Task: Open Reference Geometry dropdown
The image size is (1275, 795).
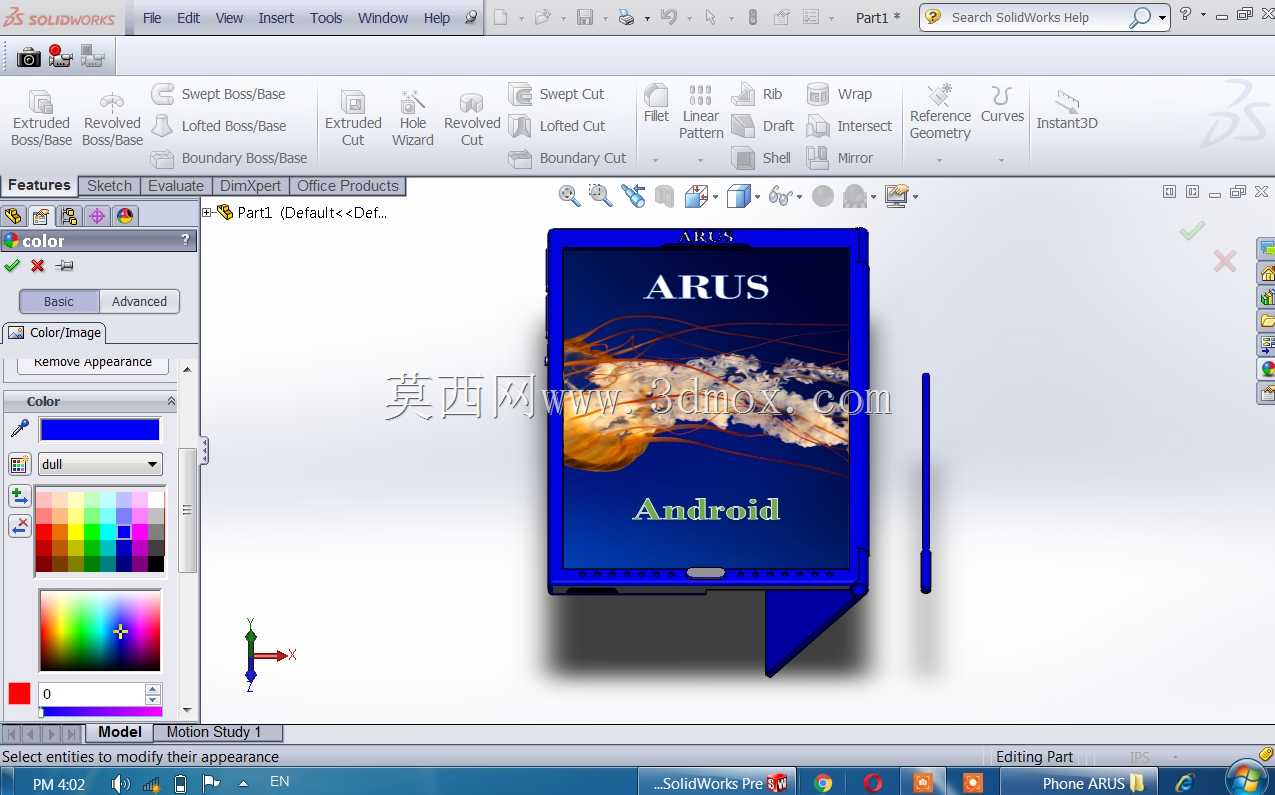Action: pos(939,160)
